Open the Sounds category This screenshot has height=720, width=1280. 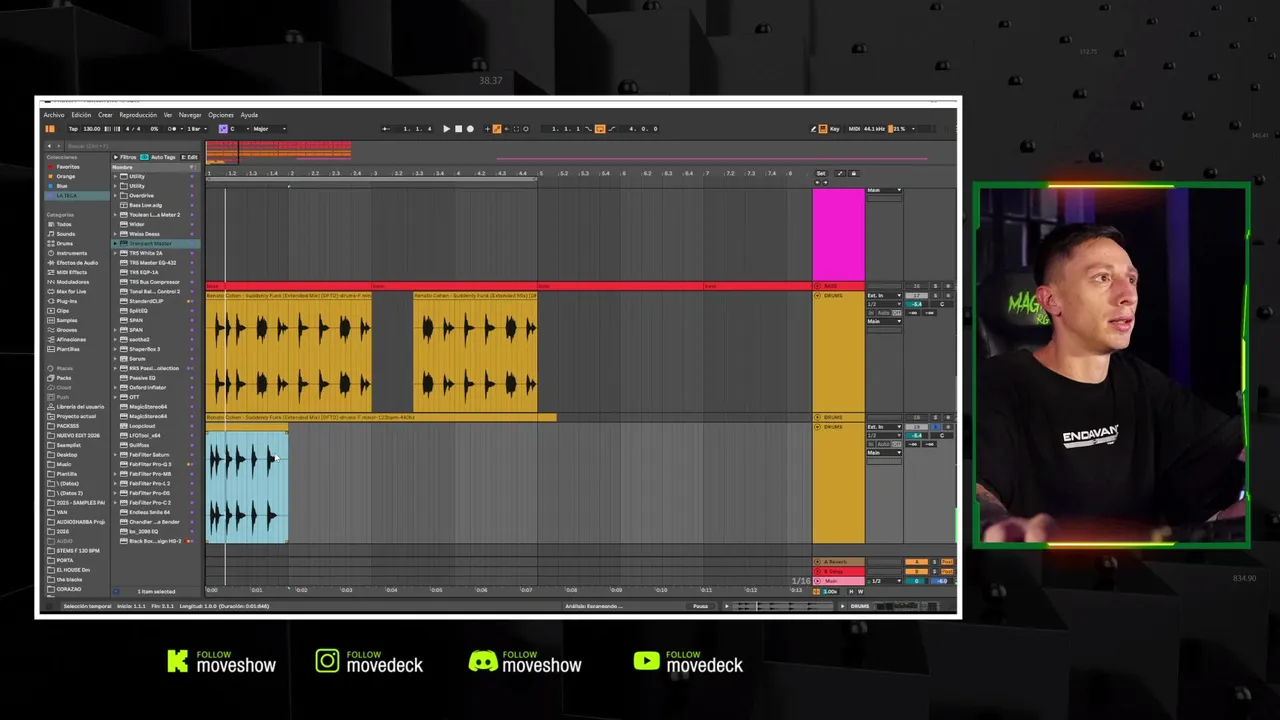(65, 234)
